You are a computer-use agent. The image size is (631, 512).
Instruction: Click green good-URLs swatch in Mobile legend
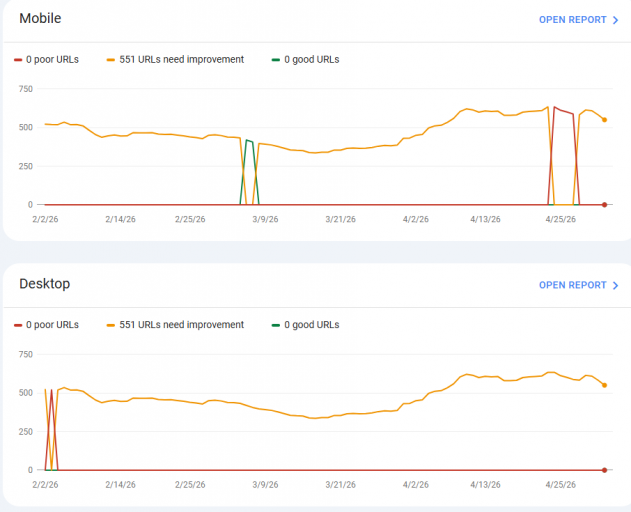(276, 60)
